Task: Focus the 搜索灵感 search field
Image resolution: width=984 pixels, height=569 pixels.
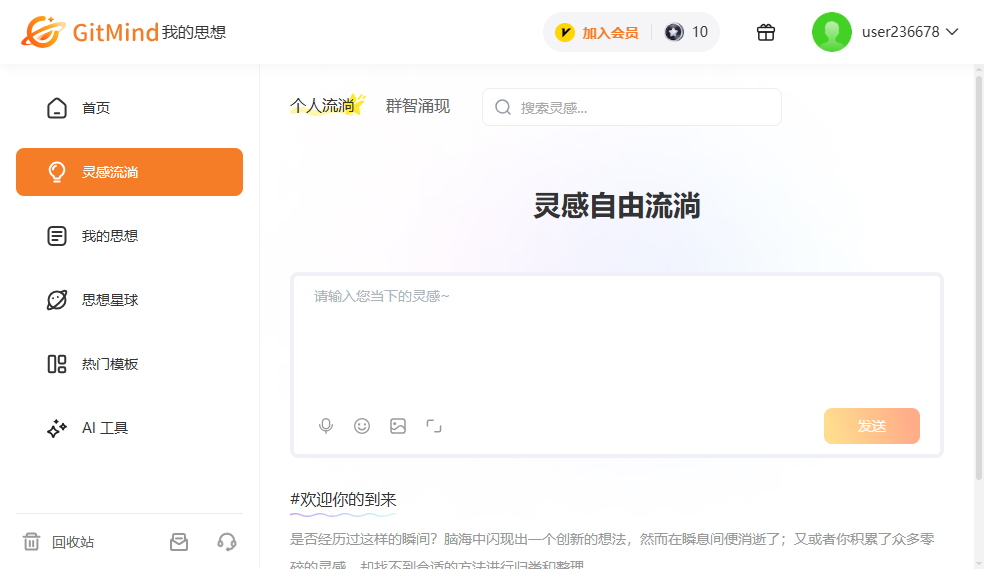Action: (x=632, y=107)
